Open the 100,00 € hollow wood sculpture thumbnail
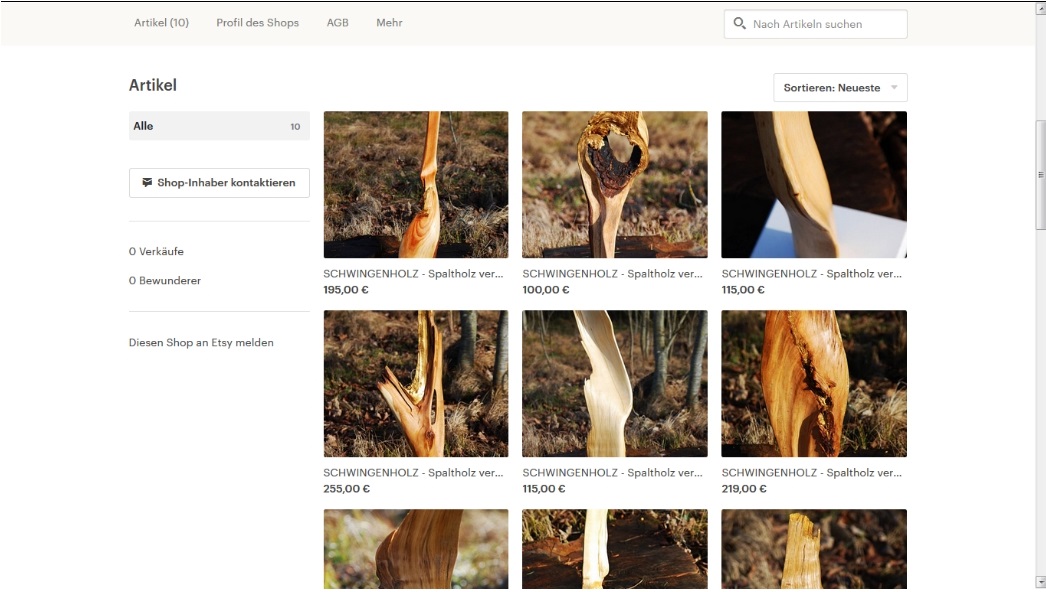Image resolution: width=1046 pixels, height=592 pixels. pos(614,185)
